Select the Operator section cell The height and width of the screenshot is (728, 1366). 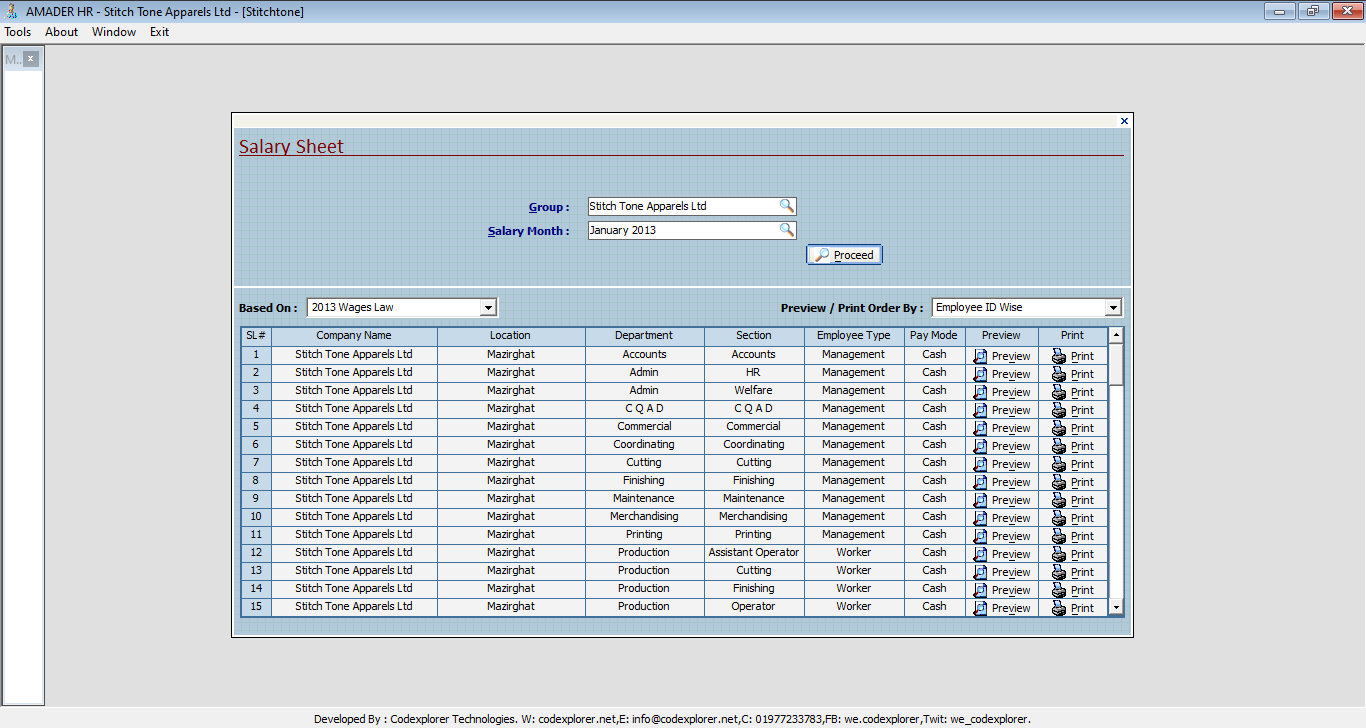tap(754, 607)
